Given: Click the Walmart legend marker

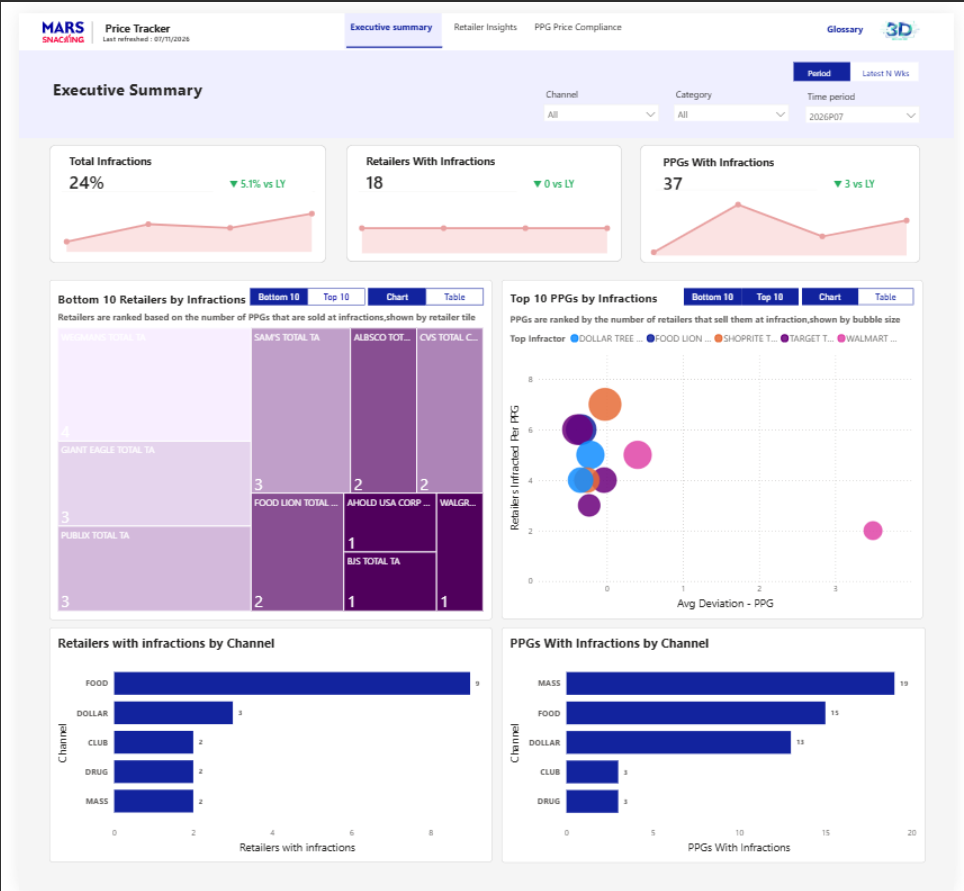Looking at the screenshot, I should pos(841,339).
